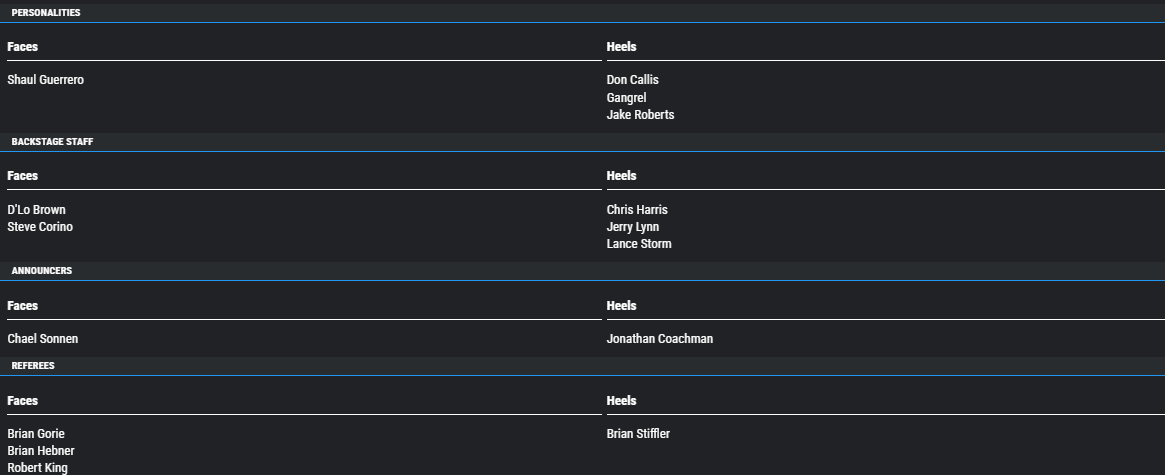
Task: Click the Heels heading under Personalities
Action: click(x=621, y=46)
